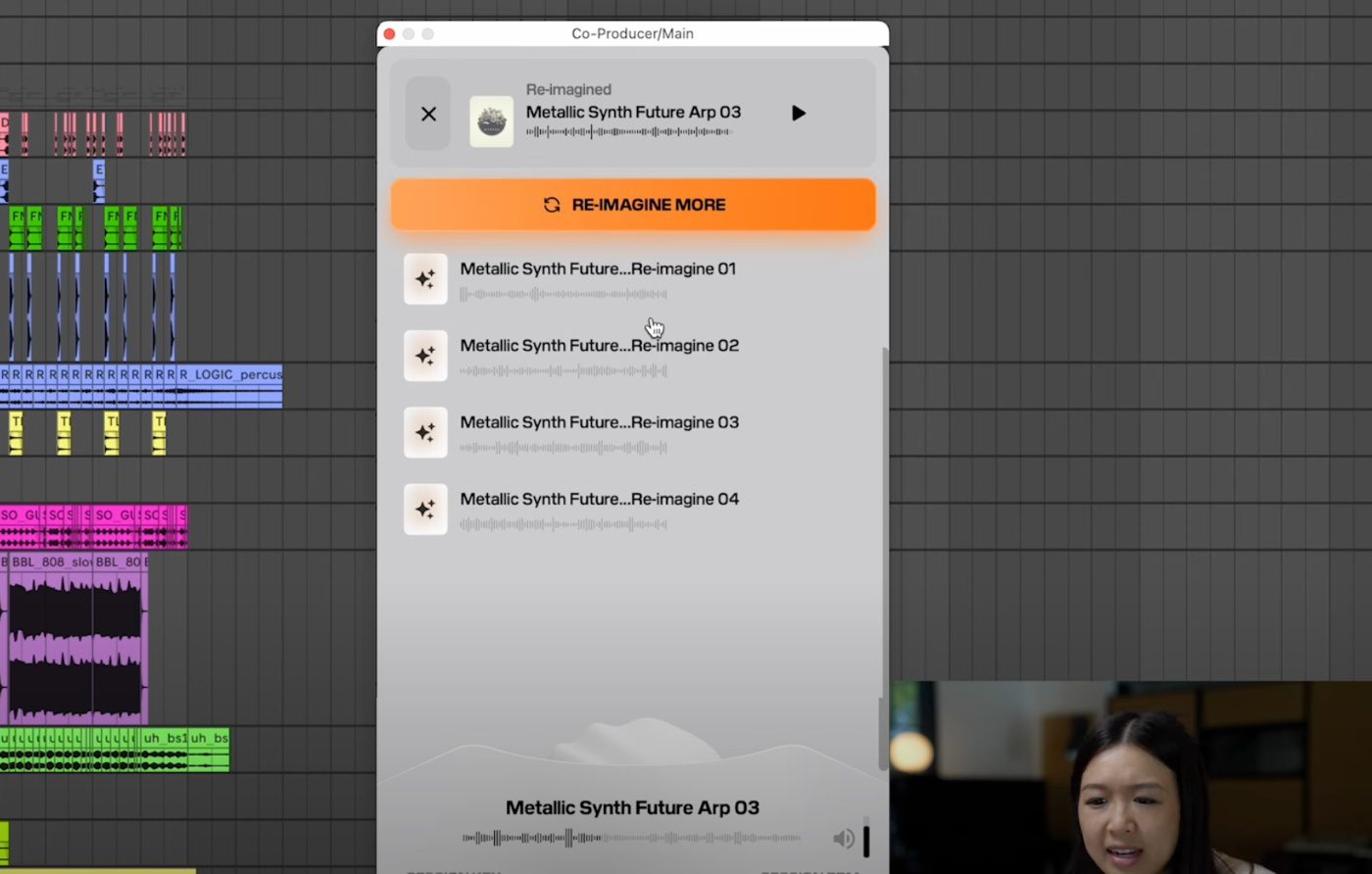Select the Metallic Synth Future...Re-imagine 03 title
This screenshot has height=874, width=1372.
tap(599, 422)
